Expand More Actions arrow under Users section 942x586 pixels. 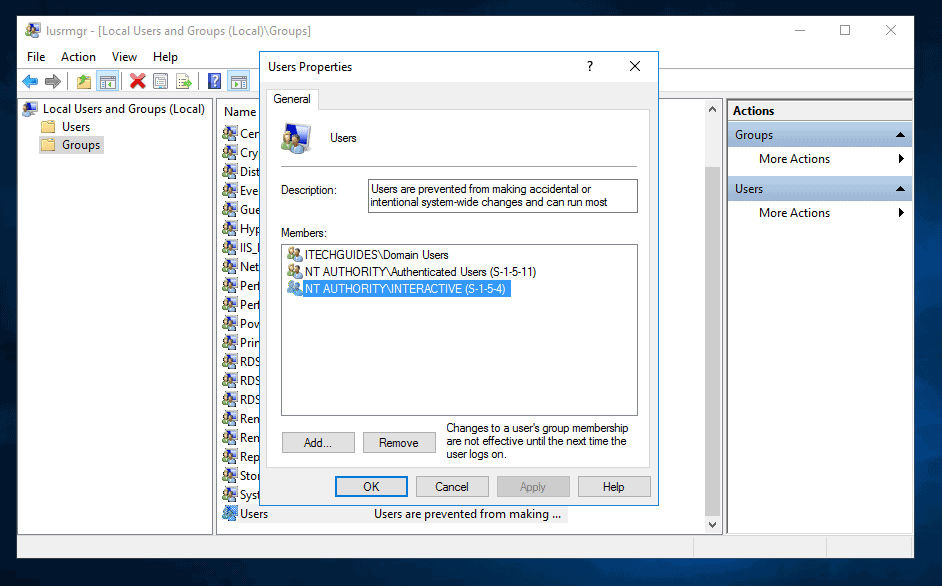901,212
